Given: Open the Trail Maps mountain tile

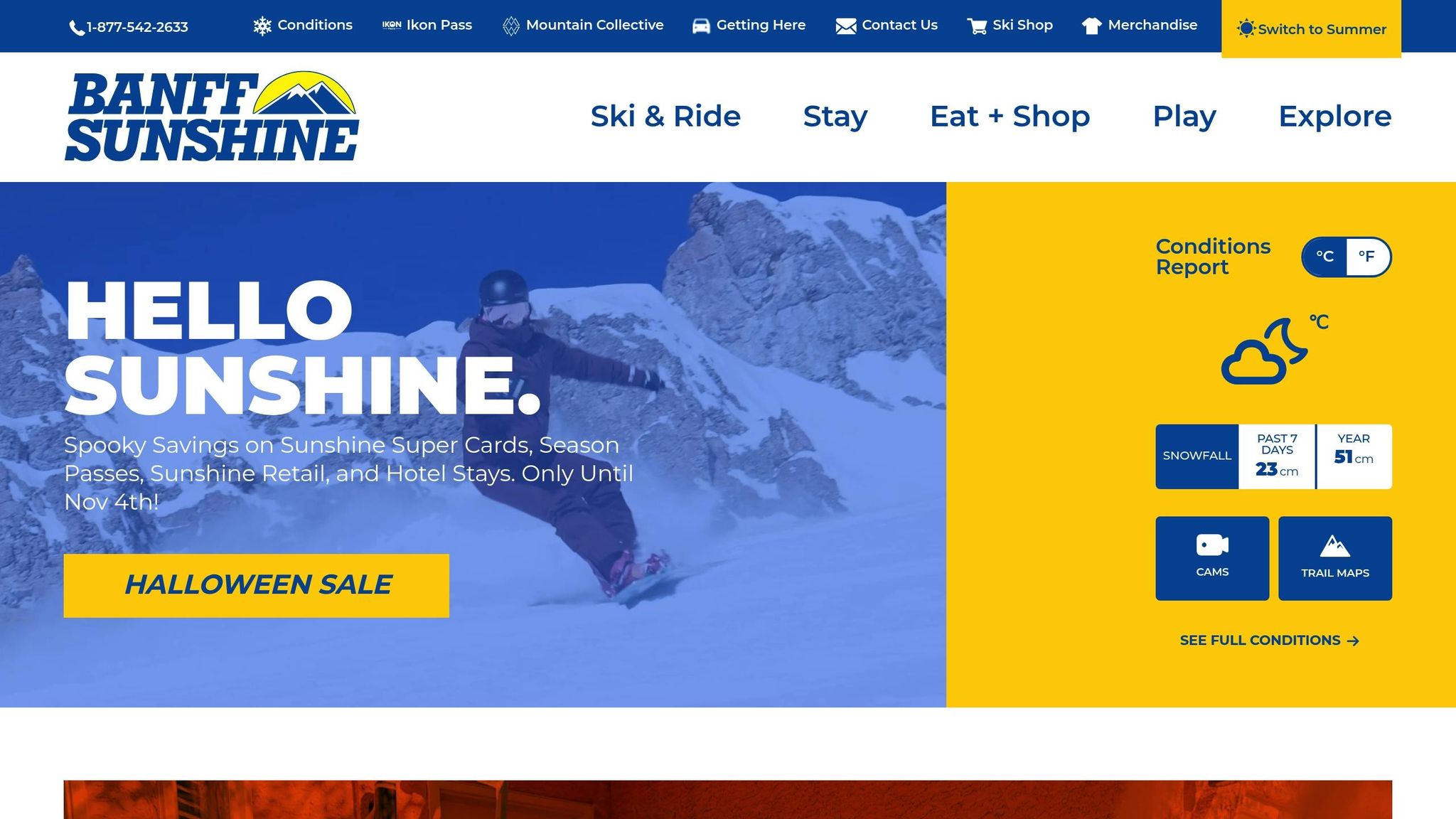Looking at the screenshot, I should [x=1335, y=558].
